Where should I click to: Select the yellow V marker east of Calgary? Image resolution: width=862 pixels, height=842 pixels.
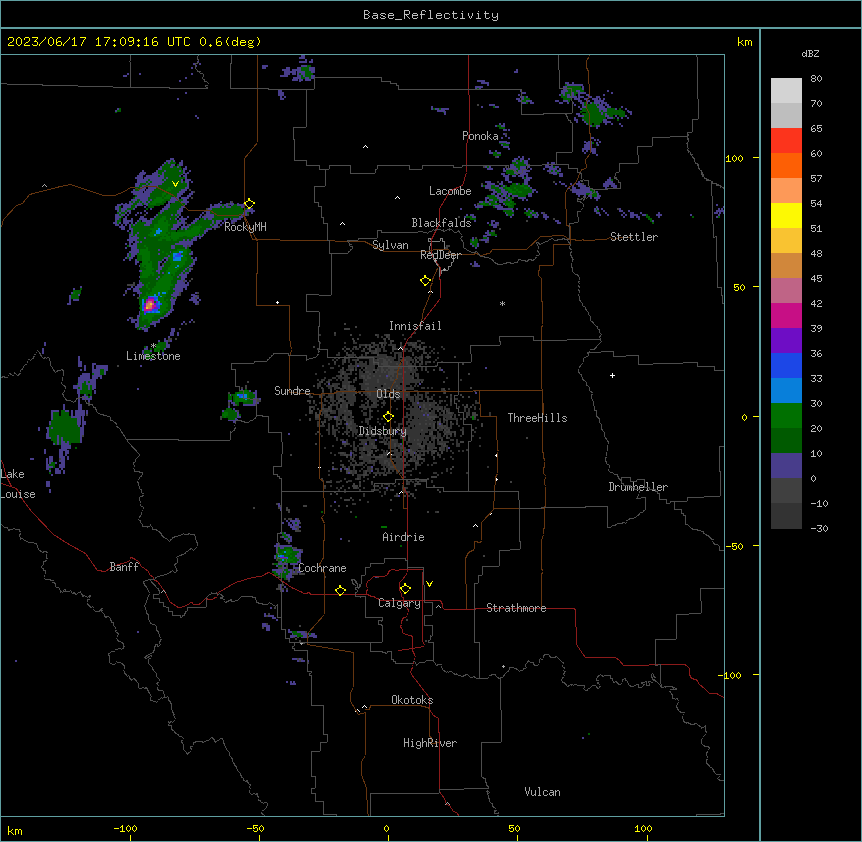point(429,584)
